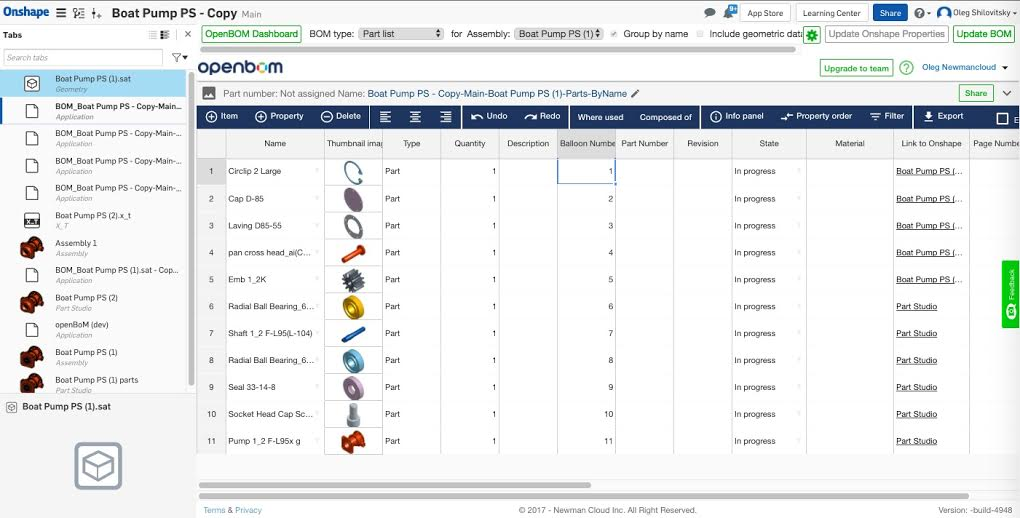Screen dimensions: 1020x518
Task: Open the Onshape link in Cap D-85 row
Action: coord(929,198)
